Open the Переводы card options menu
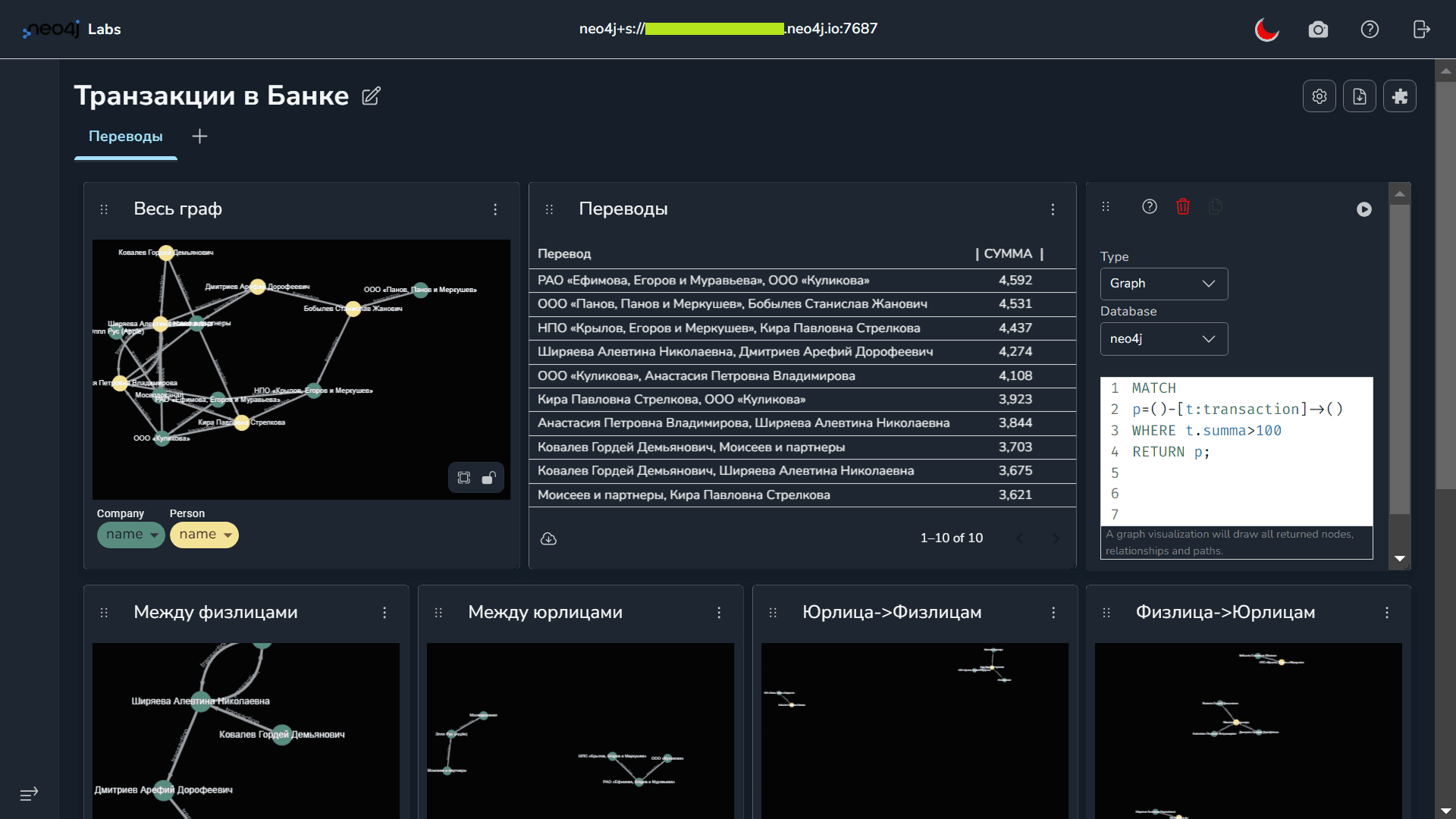This screenshot has width=1456, height=819. (x=1053, y=209)
